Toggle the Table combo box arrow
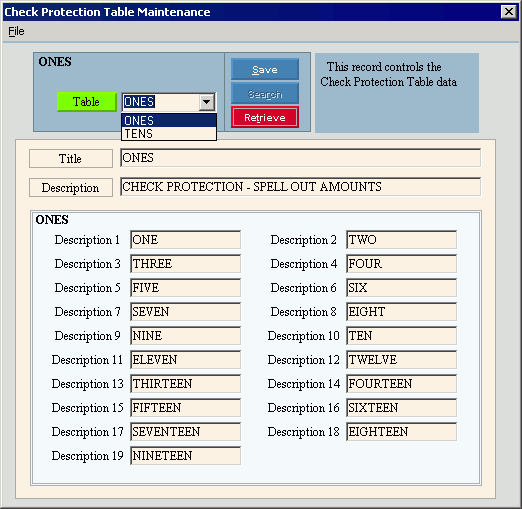The image size is (522, 509). coord(207,102)
